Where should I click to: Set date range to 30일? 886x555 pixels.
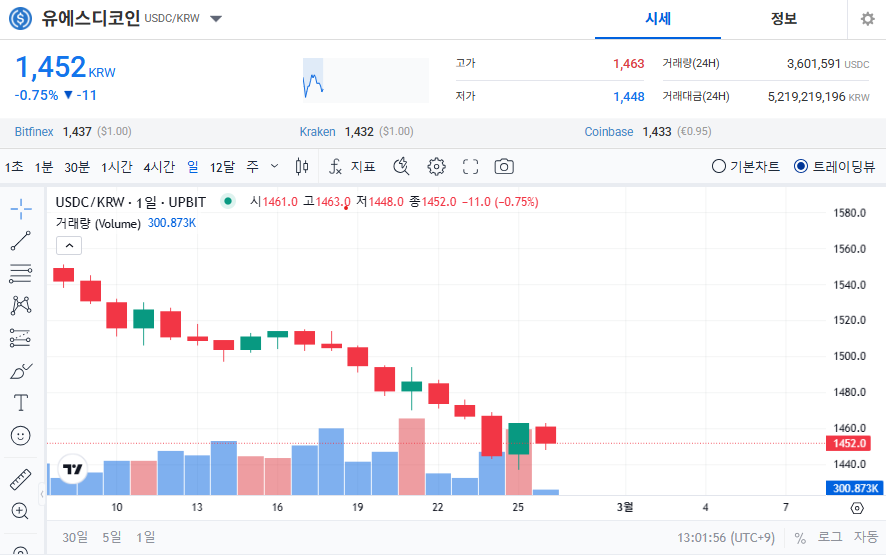(x=75, y=537)
